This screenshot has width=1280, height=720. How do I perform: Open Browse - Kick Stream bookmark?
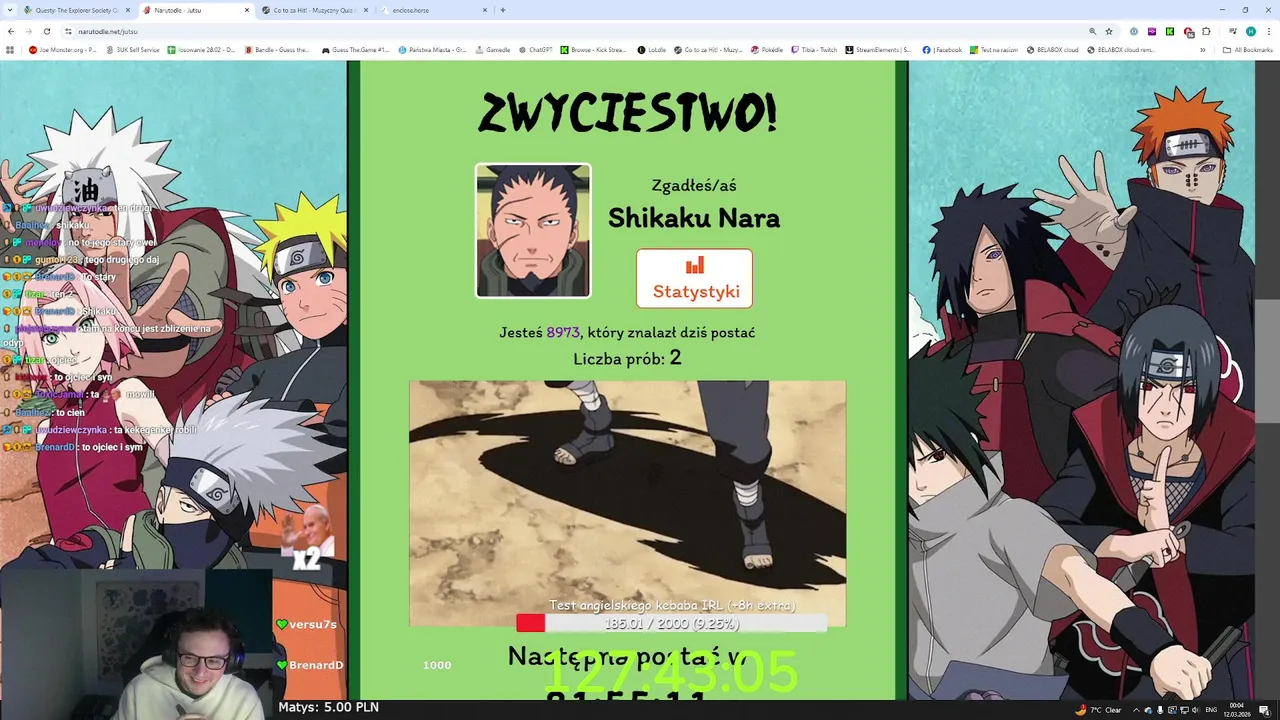pyautogui.click(x=593, y=50)
